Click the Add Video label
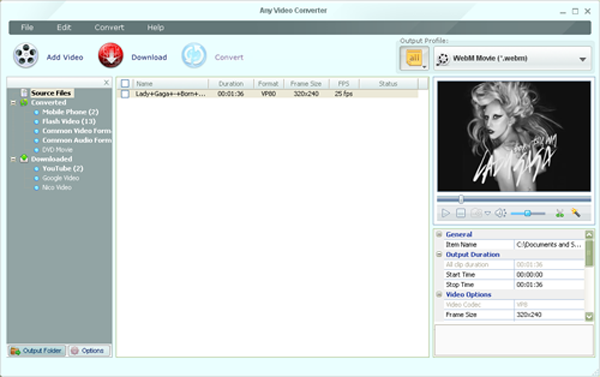The width and height of the screenshot is (600, 377). pyautogui.click(x=65, y=57)
